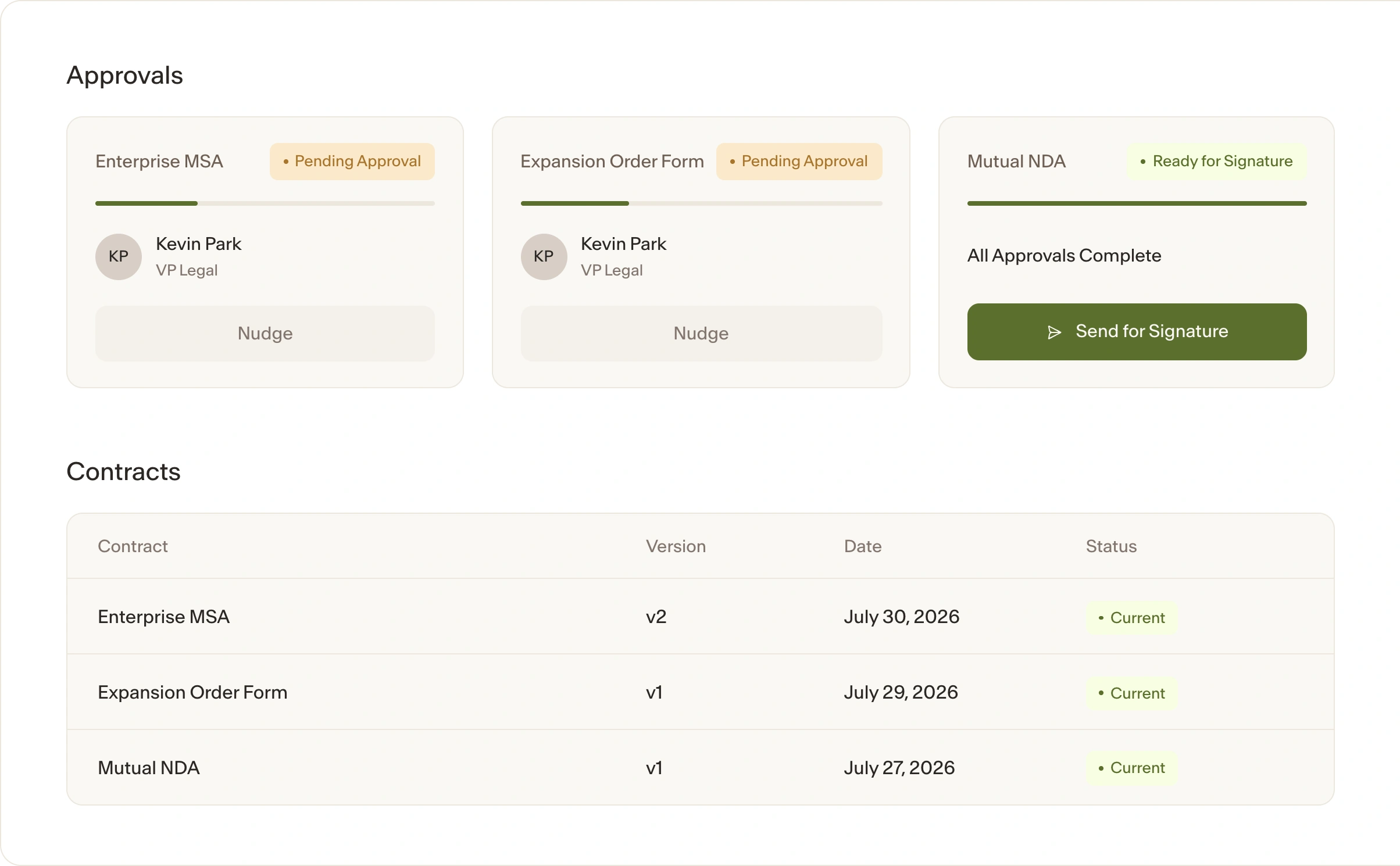
Task: Click All Approvals Complete text
Action: [x=1064, y=255]
